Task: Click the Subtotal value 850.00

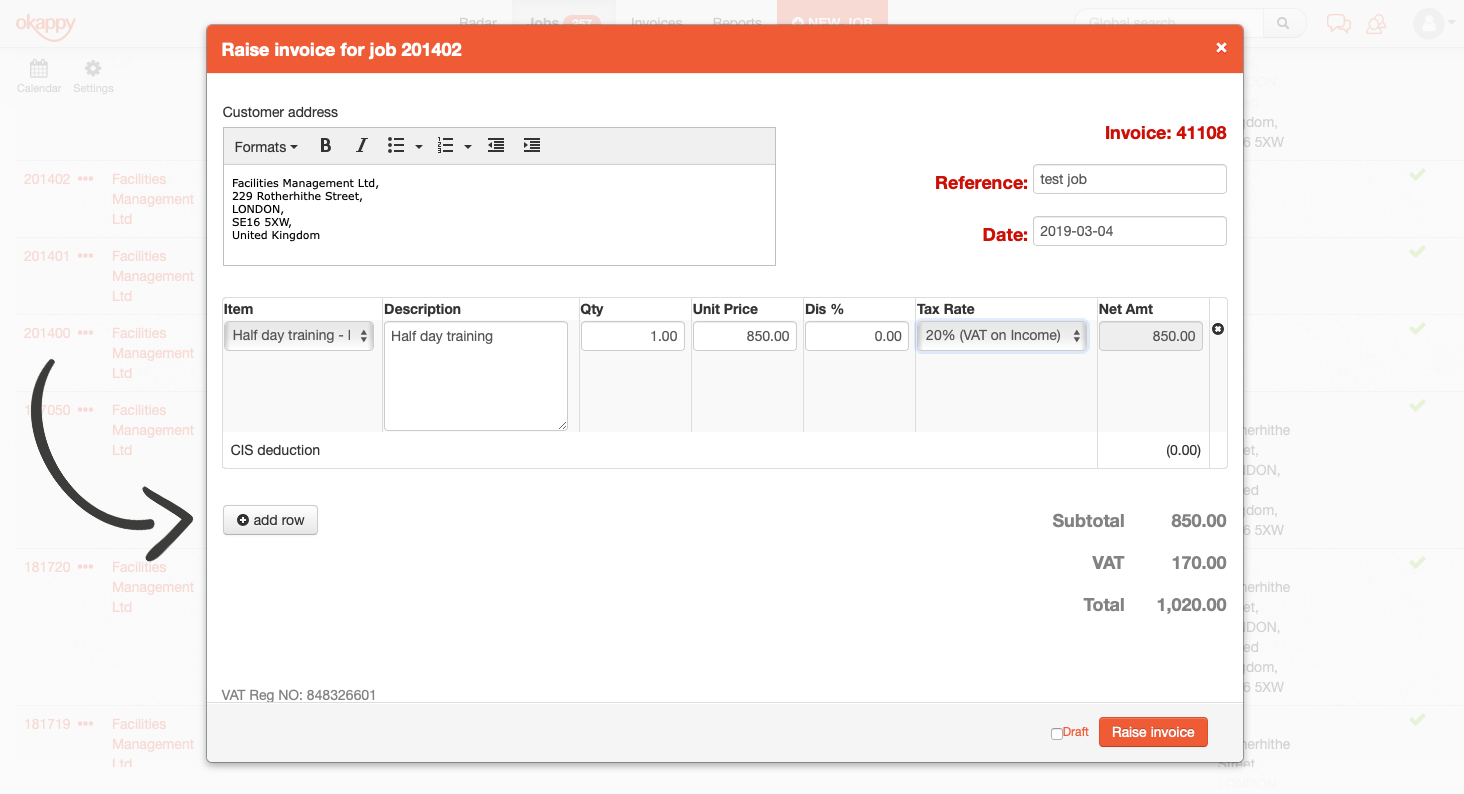Action: (1199, 521)
